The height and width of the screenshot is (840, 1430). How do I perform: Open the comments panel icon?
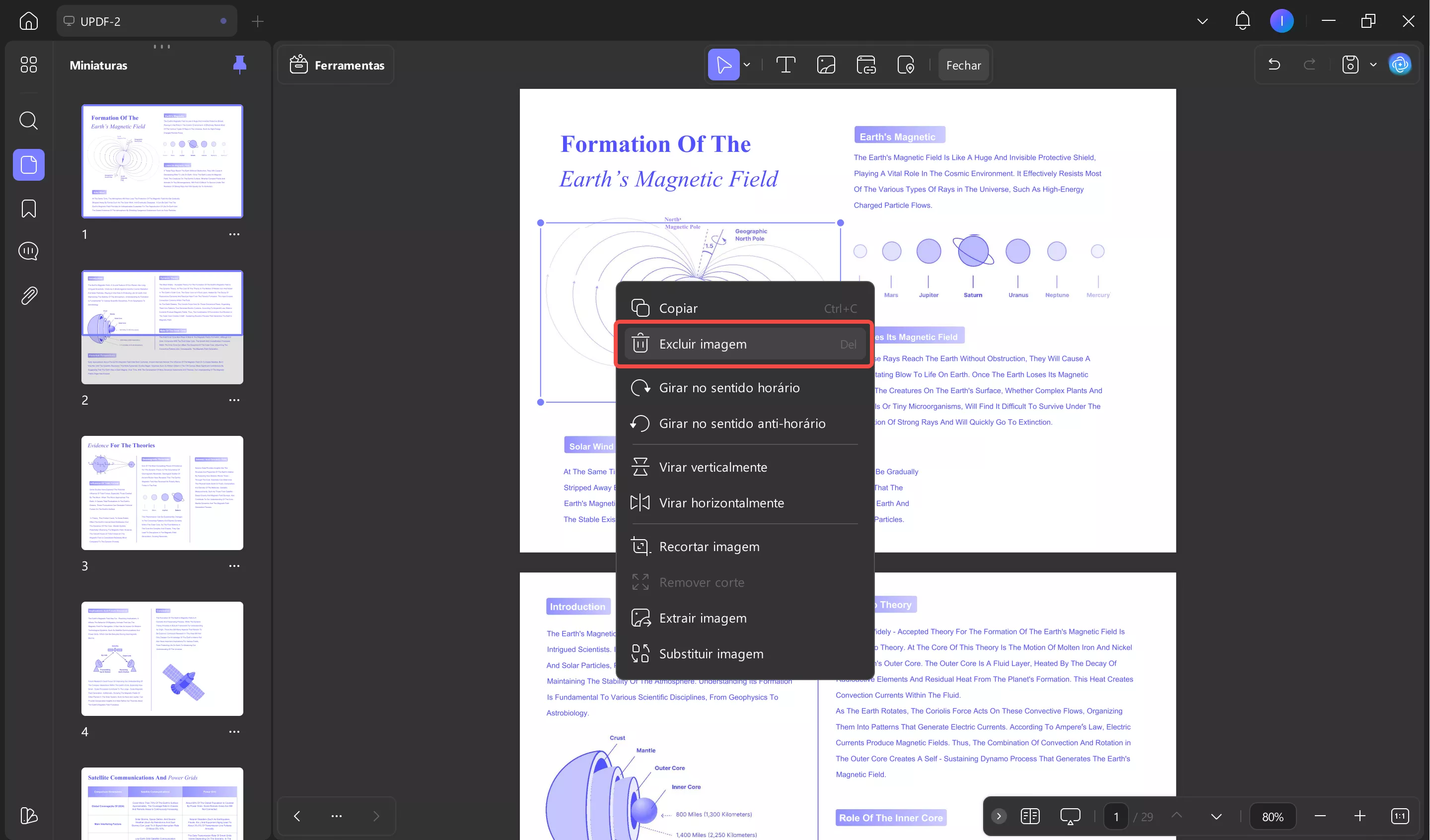(28, 251)
